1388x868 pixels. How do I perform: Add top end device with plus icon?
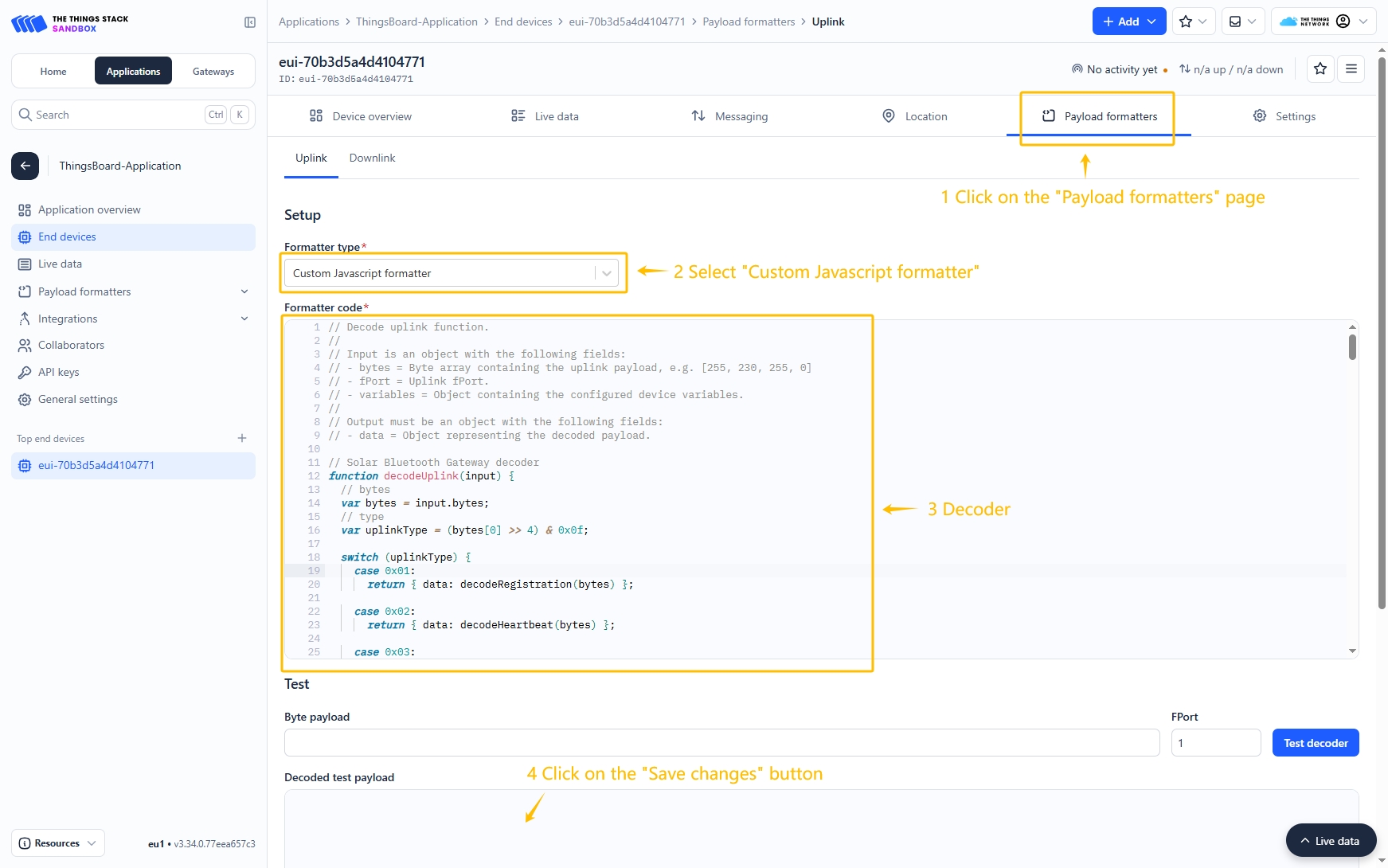coord(242,438)
